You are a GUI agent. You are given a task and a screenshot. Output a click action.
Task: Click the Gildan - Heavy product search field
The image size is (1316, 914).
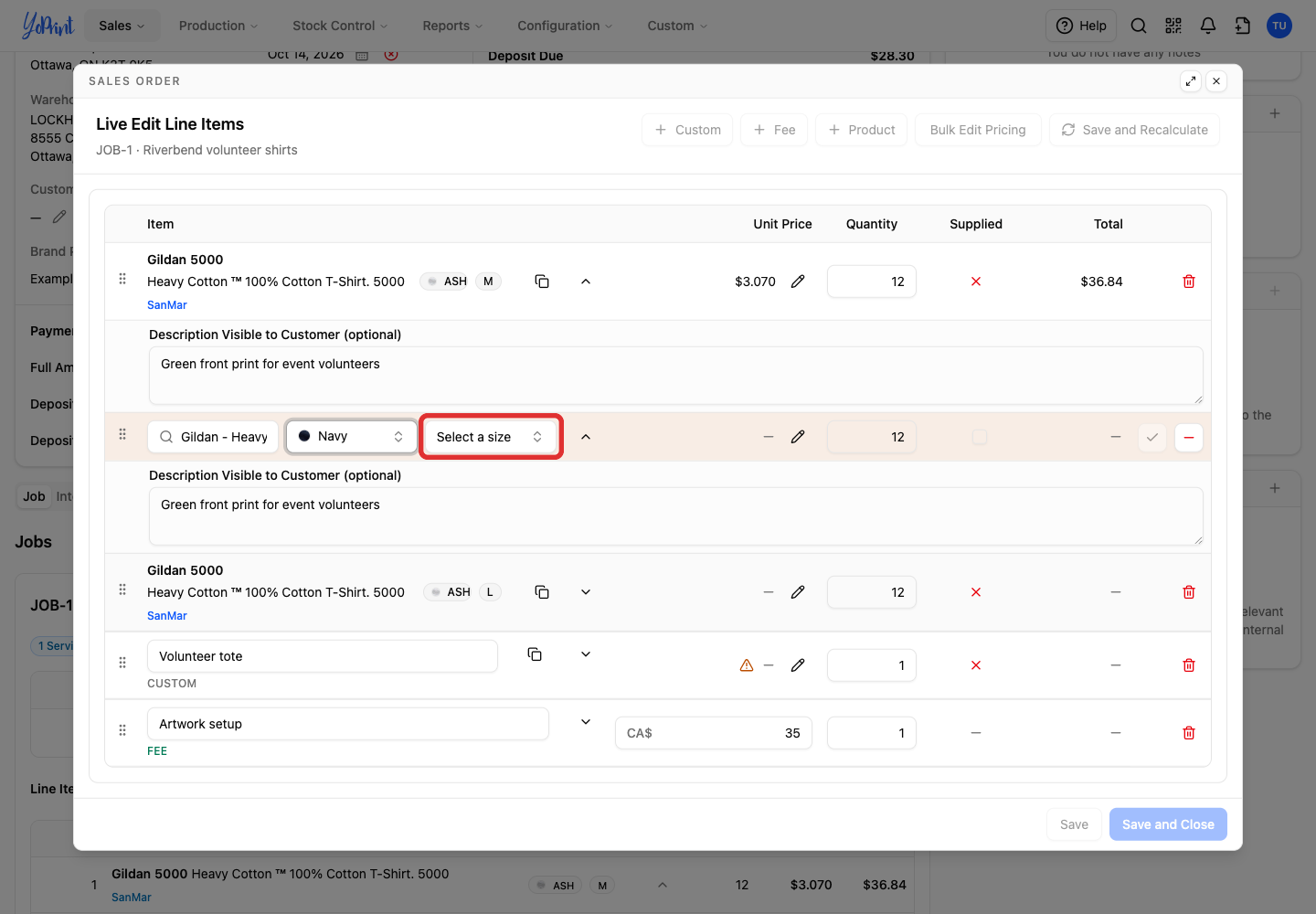(x=213, y=437)
